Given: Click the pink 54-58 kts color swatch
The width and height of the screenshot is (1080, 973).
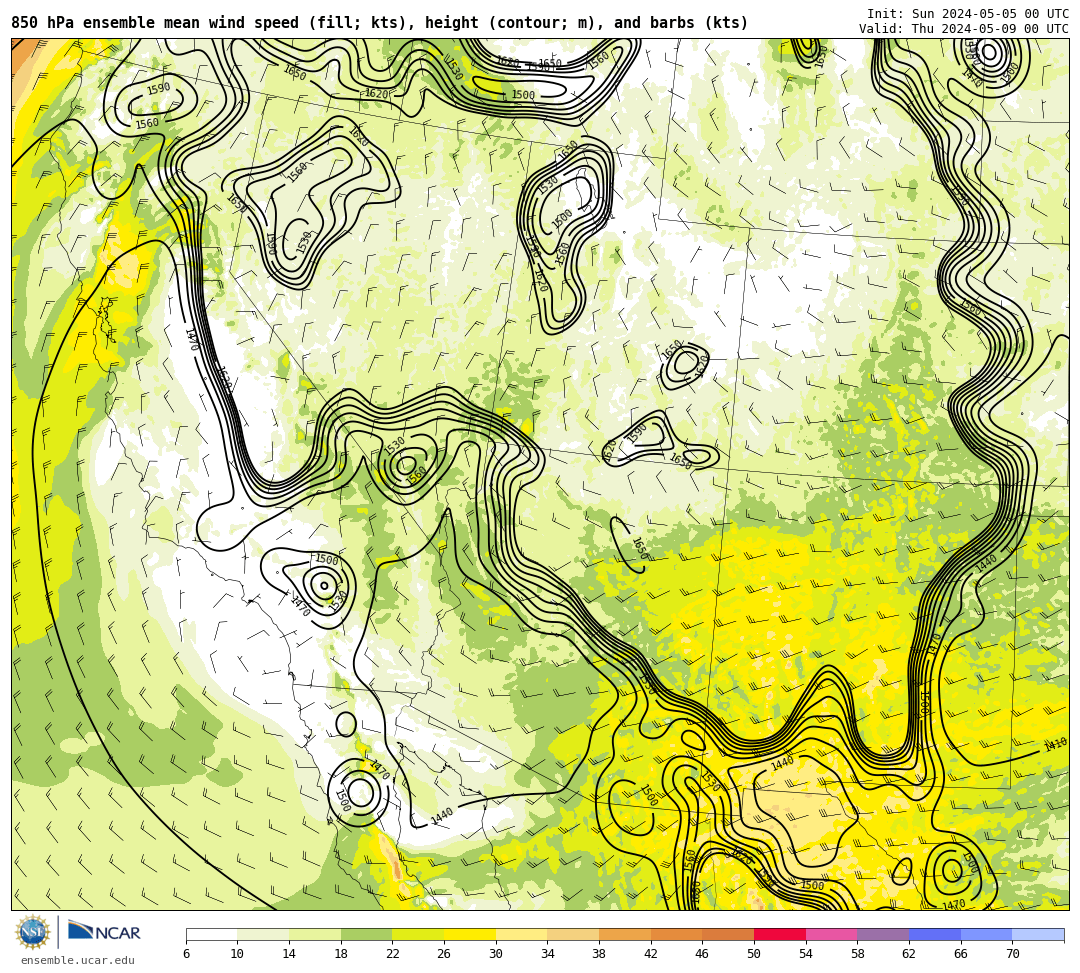Looking at the screenshot, I should [831, 934].
